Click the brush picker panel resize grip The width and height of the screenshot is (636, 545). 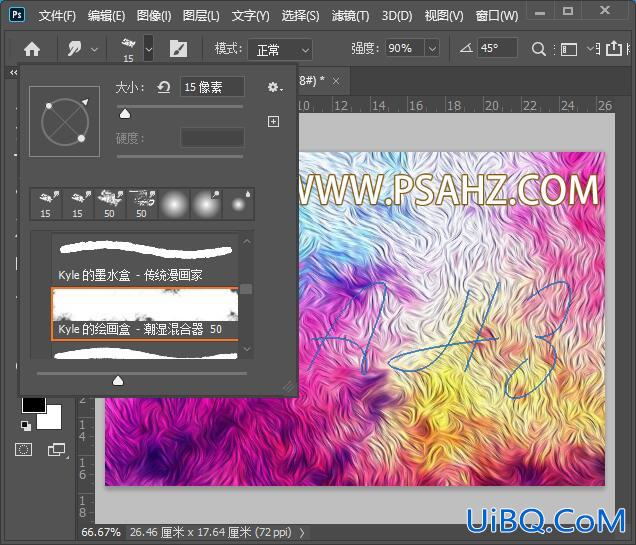289,387
